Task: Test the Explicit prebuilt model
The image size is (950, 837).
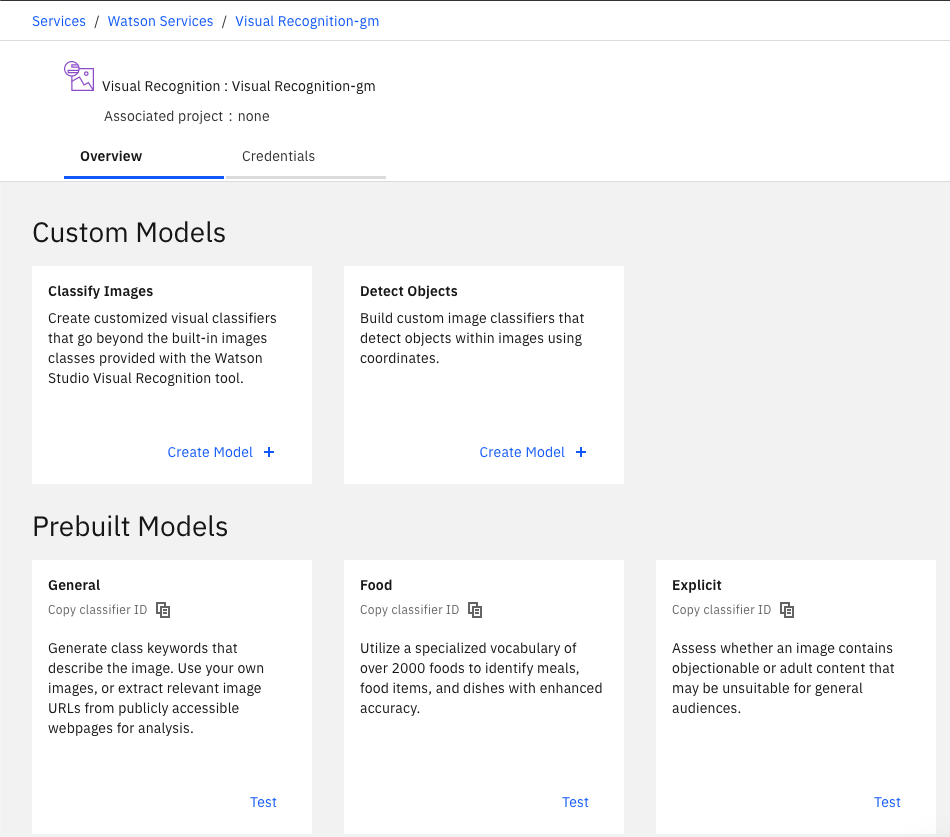Action: [888, 802]
